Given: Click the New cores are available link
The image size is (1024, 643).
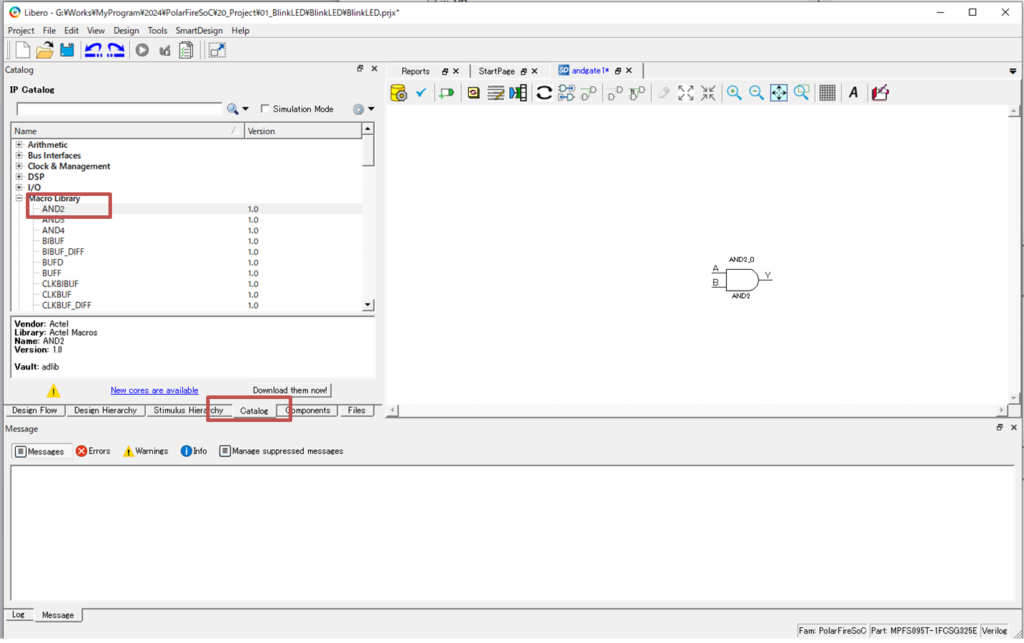Looking at the screenshot, I should click(x=154, y=390).
